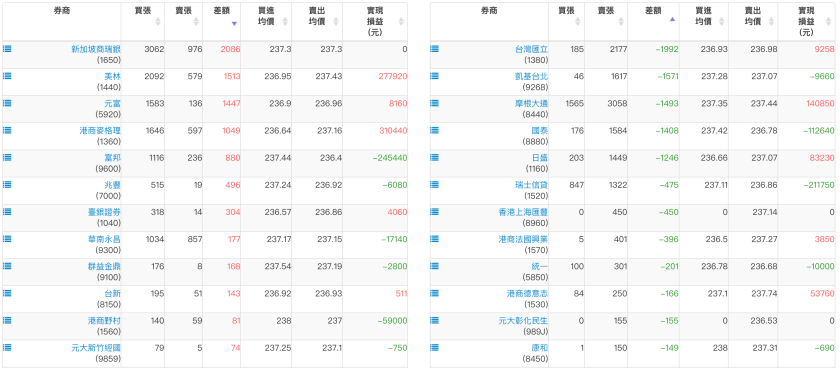Open broker link 凱基台北
Image resolution: width=840 pixels, height=368 pixels.
(x=531, y=77)
